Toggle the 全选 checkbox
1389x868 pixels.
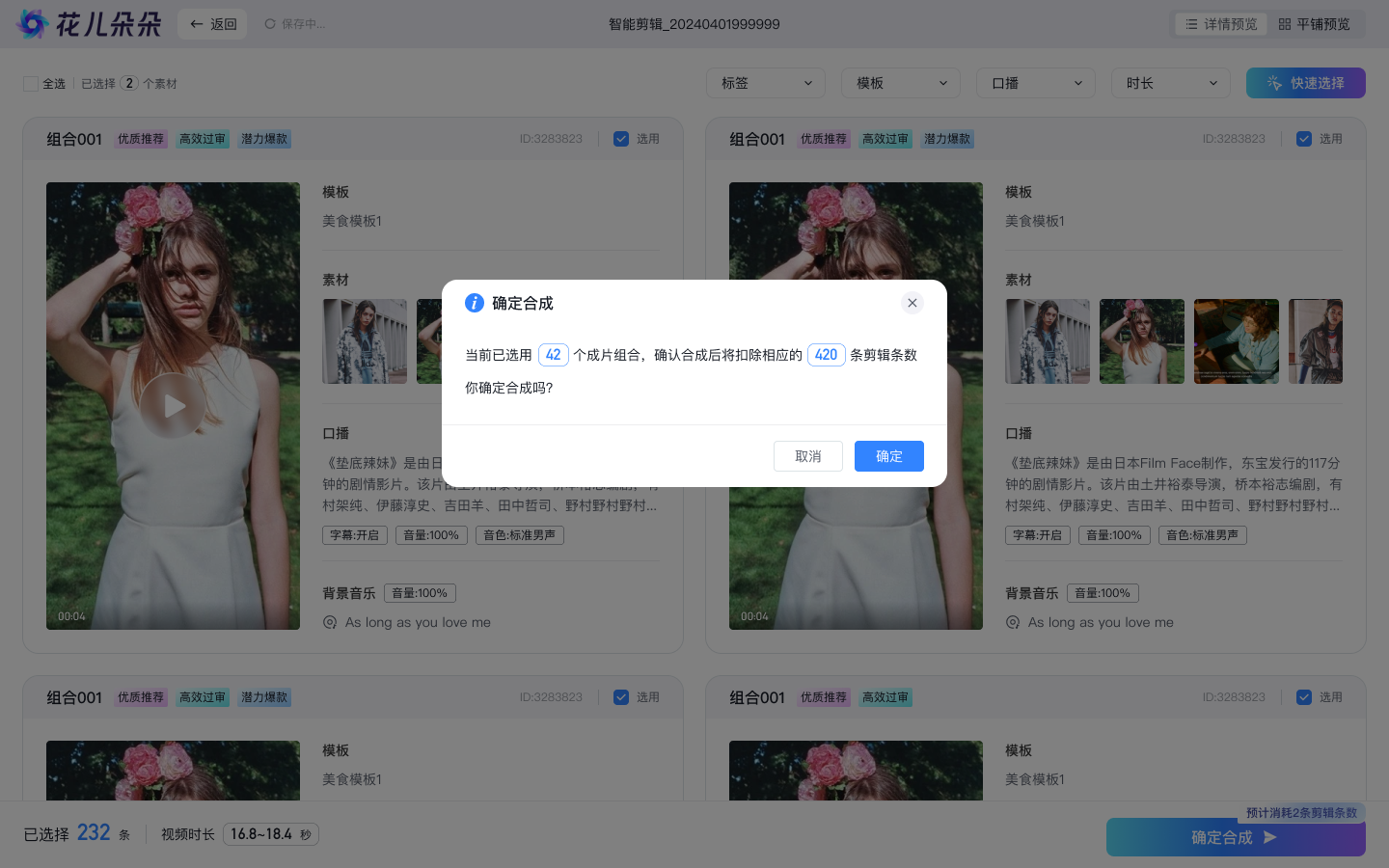(x=31, y=84)
